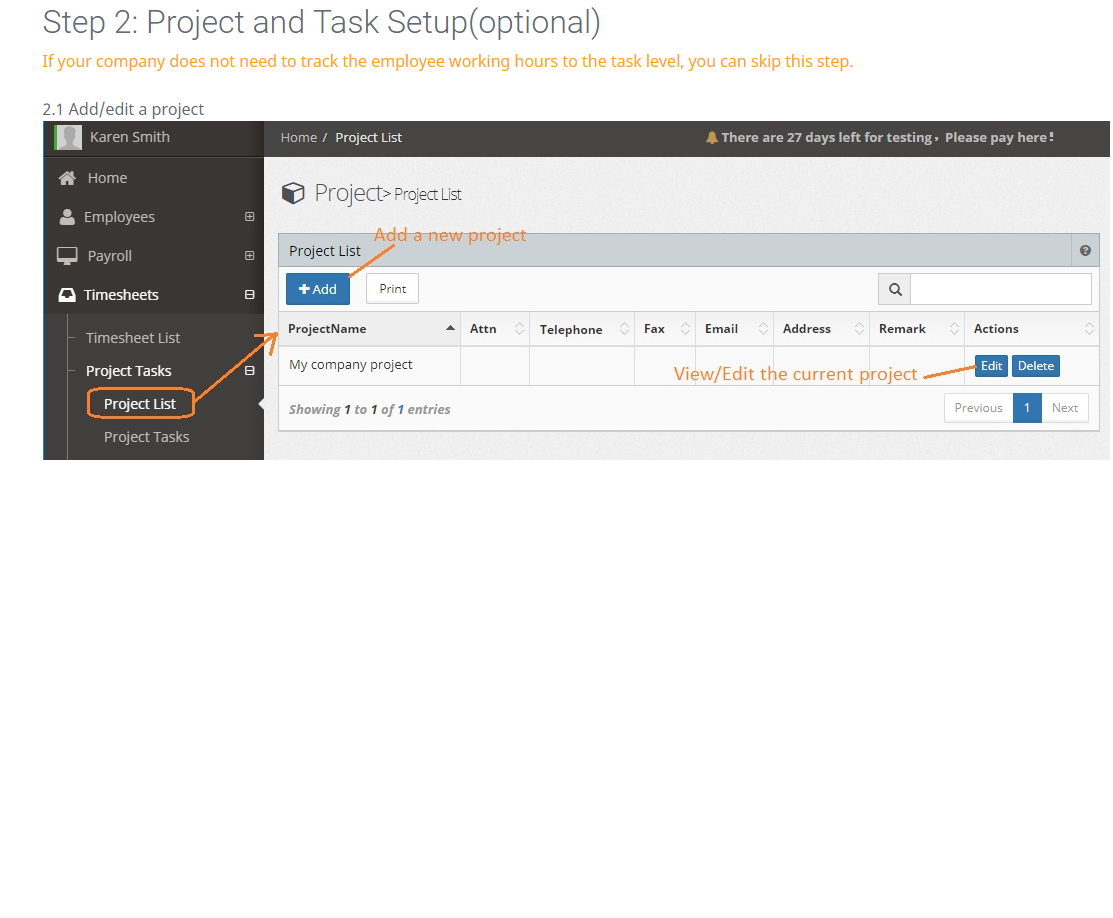
Task: Go to Previous page
Action: pos(978,408)
